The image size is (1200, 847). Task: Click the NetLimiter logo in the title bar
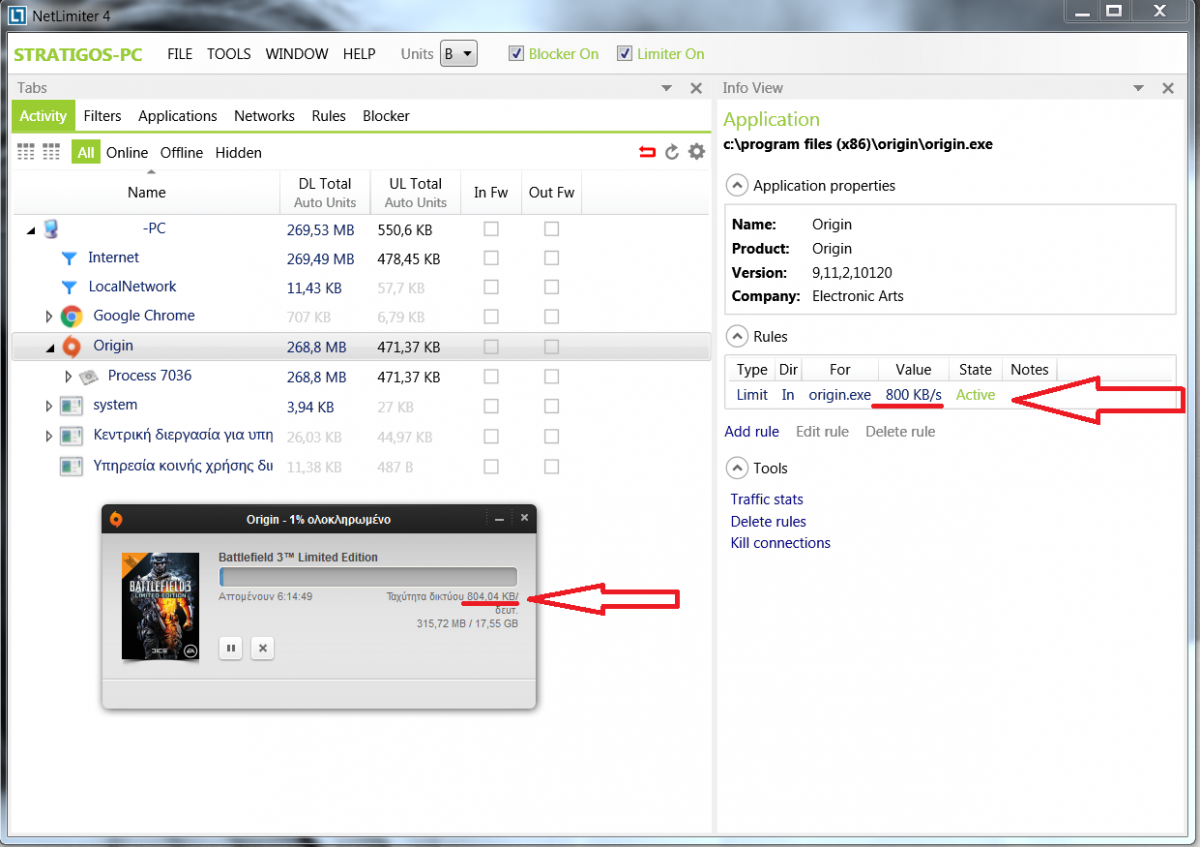click(x=16, y=14)
